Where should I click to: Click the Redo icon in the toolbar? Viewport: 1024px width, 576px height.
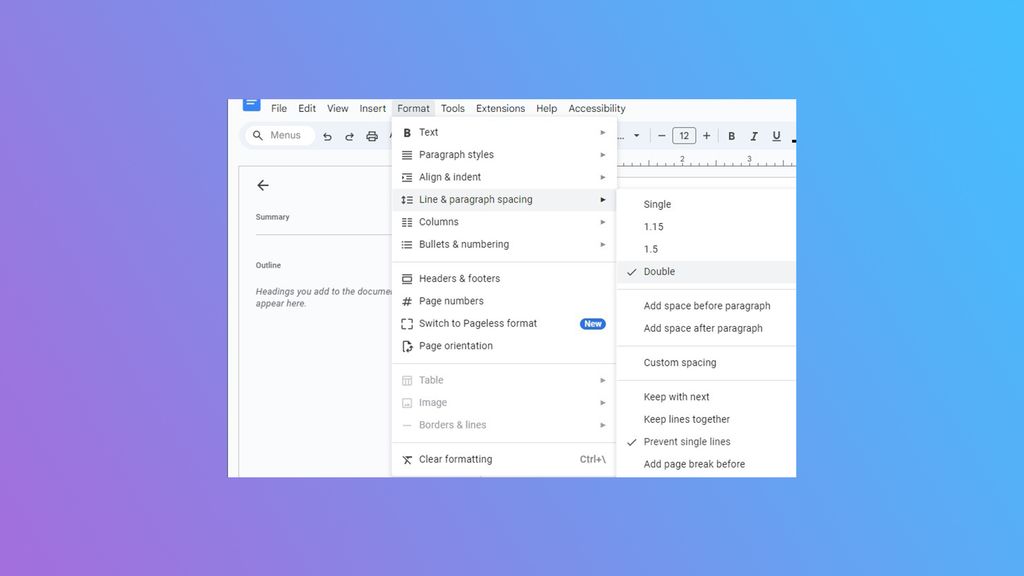point(349,135)
